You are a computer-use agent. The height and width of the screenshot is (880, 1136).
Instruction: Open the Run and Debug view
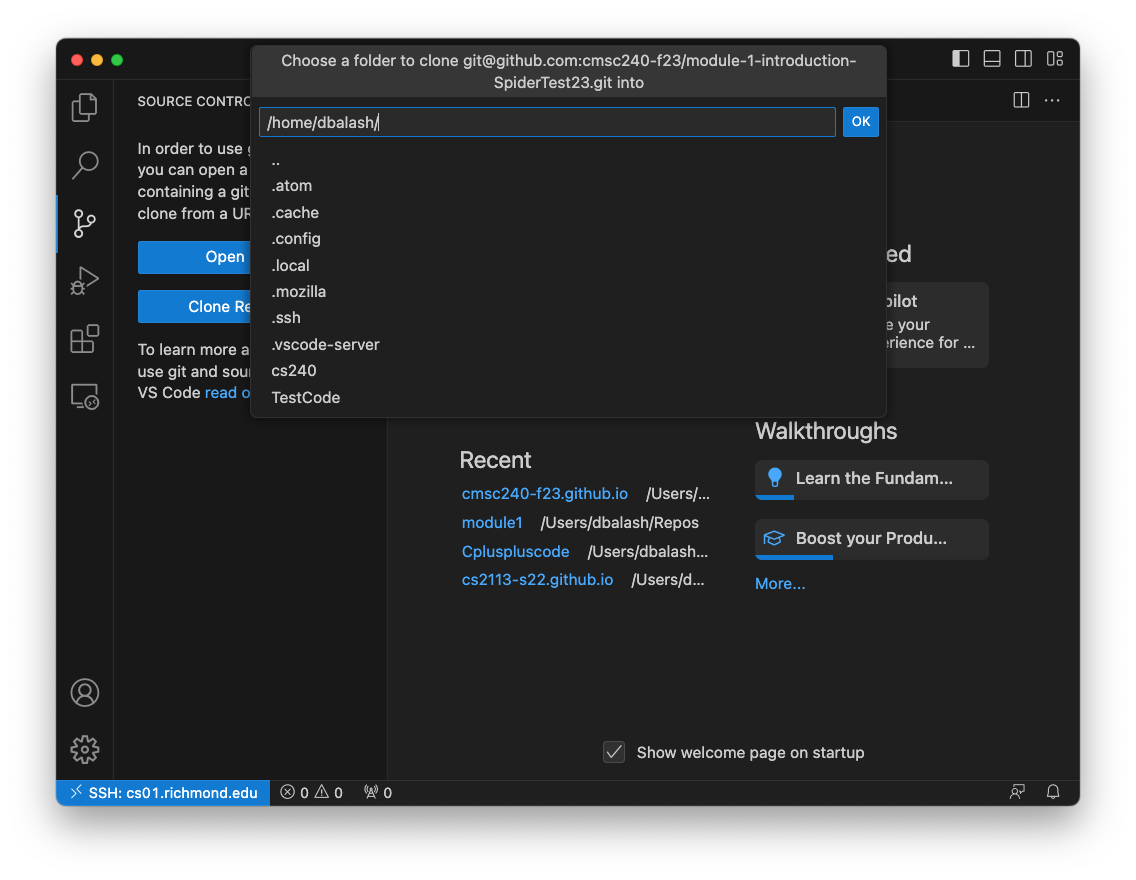click(85, 281)
